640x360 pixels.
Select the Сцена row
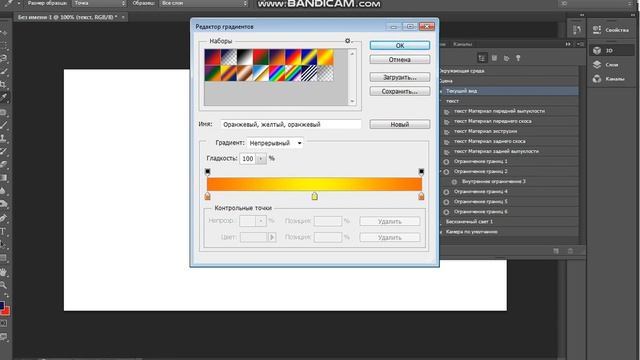[509, 81]
